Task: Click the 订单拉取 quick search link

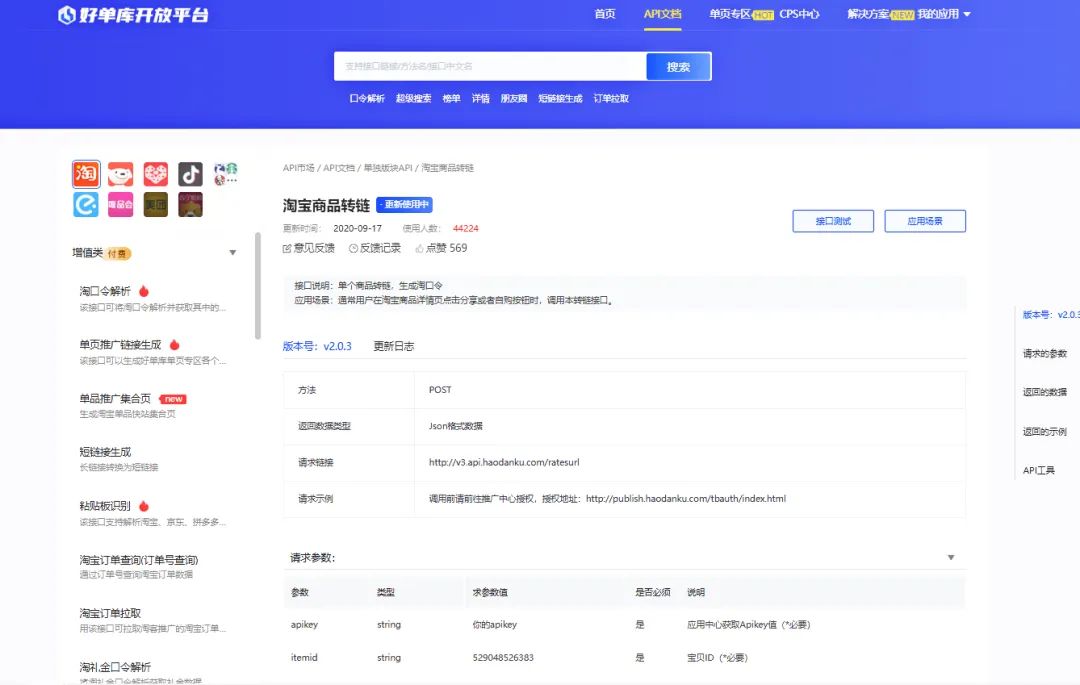Action: 611,98
